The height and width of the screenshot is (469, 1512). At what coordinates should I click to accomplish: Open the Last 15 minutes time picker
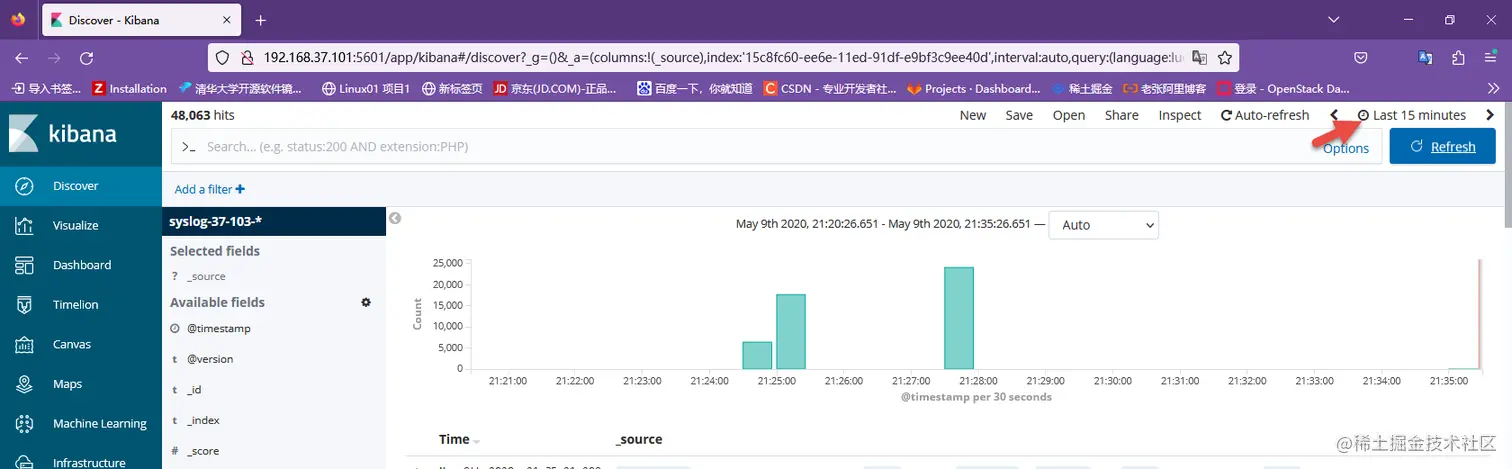(1412, 115)
